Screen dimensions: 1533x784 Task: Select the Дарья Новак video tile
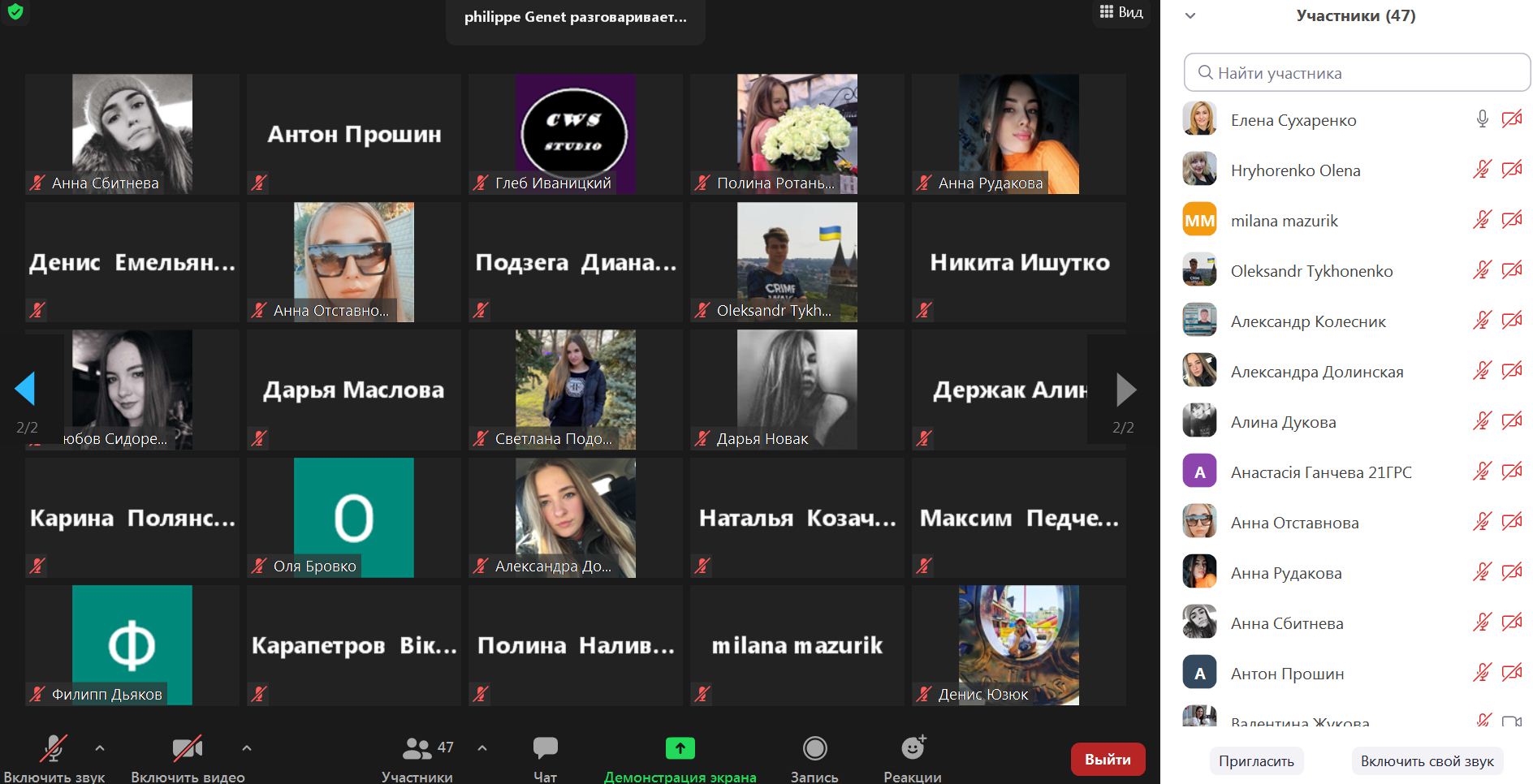pos(797,390)
